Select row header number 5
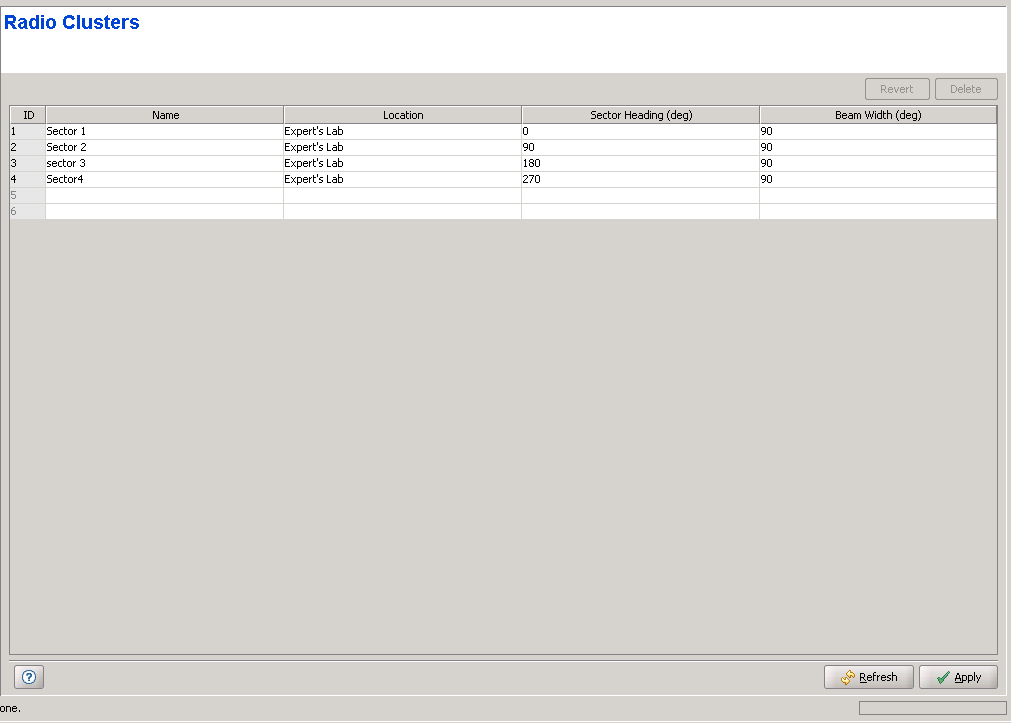This screenshot has height=723, width=1011. click(27, 195)
